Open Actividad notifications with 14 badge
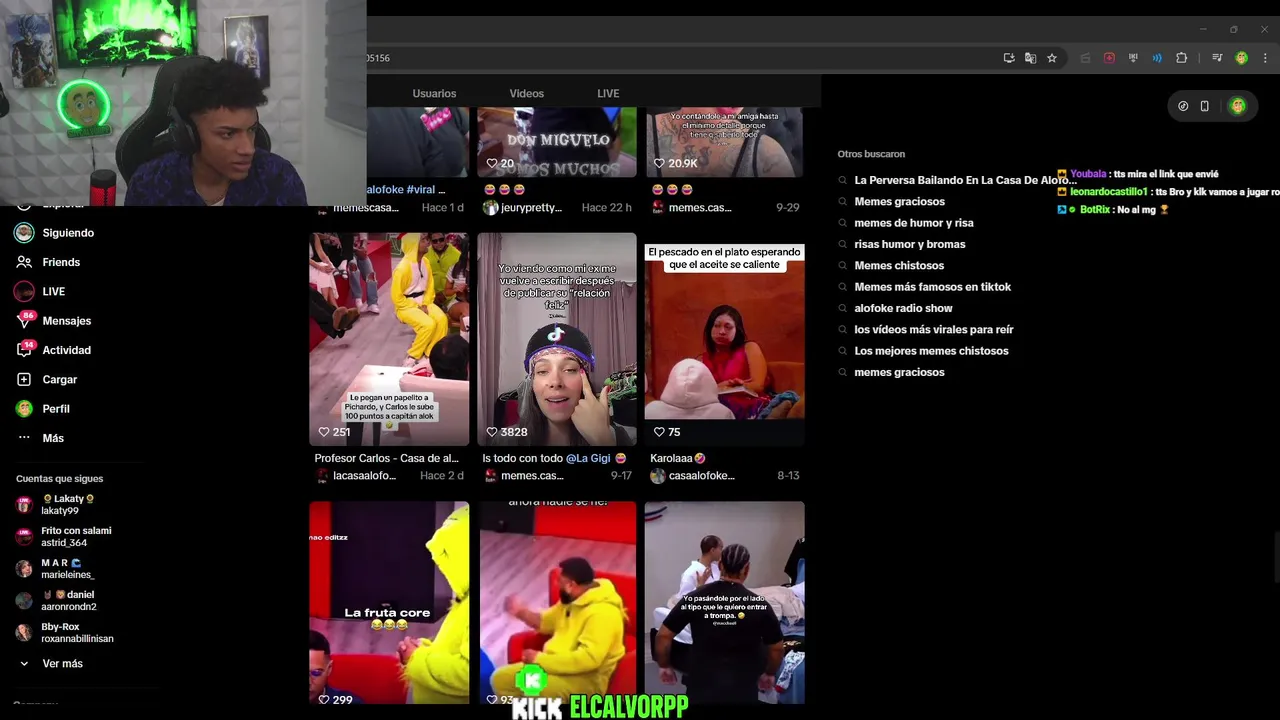 tap(54, 350)
